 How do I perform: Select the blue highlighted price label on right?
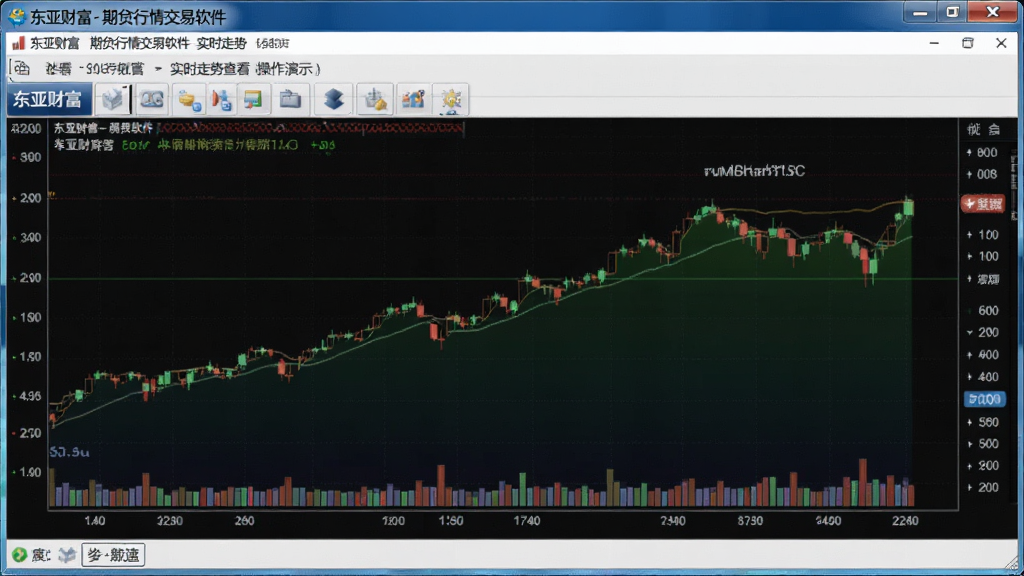click(984, 399)
